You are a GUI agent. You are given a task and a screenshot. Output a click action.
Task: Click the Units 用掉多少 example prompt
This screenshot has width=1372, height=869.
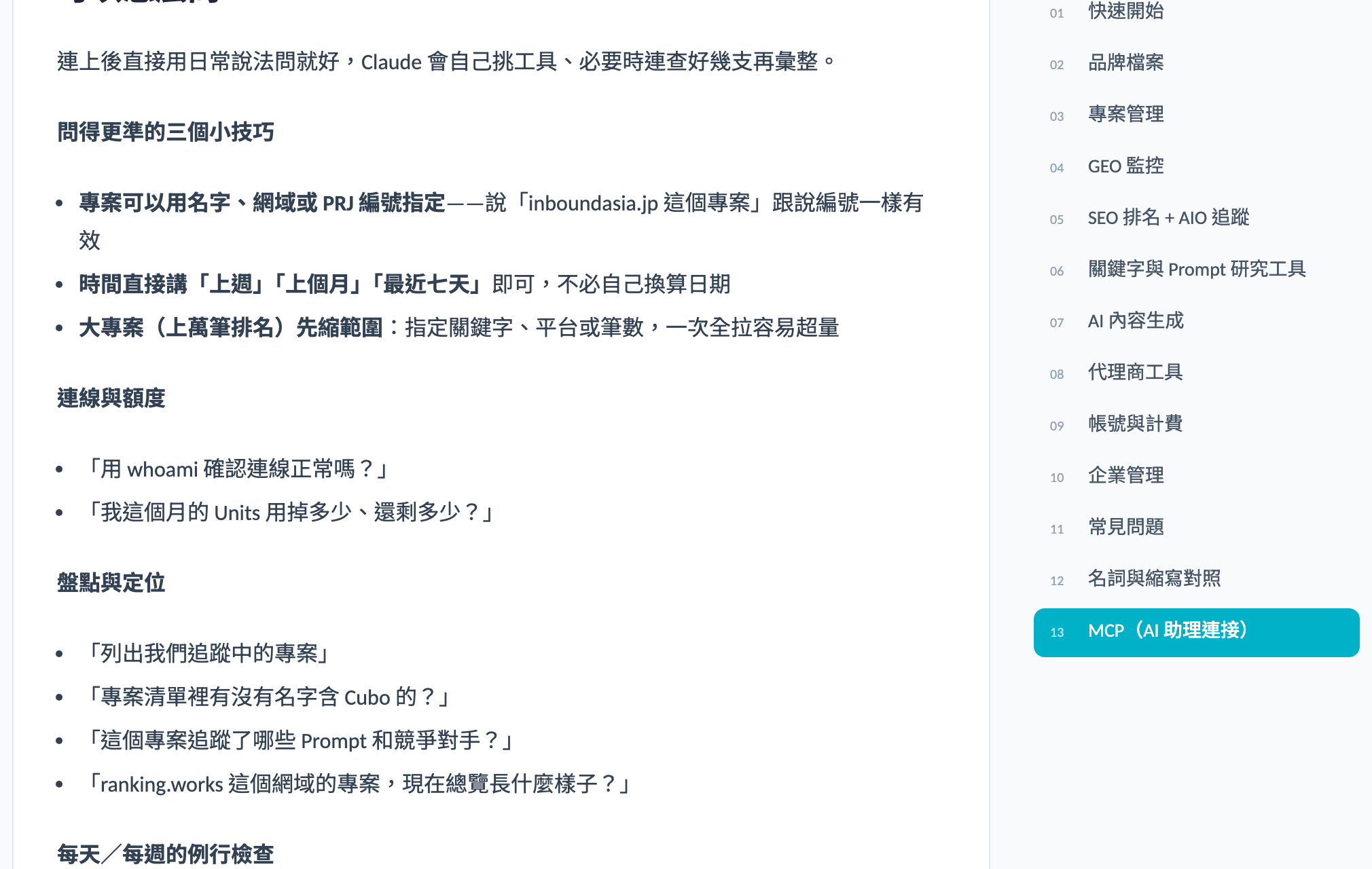tap(288, 513)
